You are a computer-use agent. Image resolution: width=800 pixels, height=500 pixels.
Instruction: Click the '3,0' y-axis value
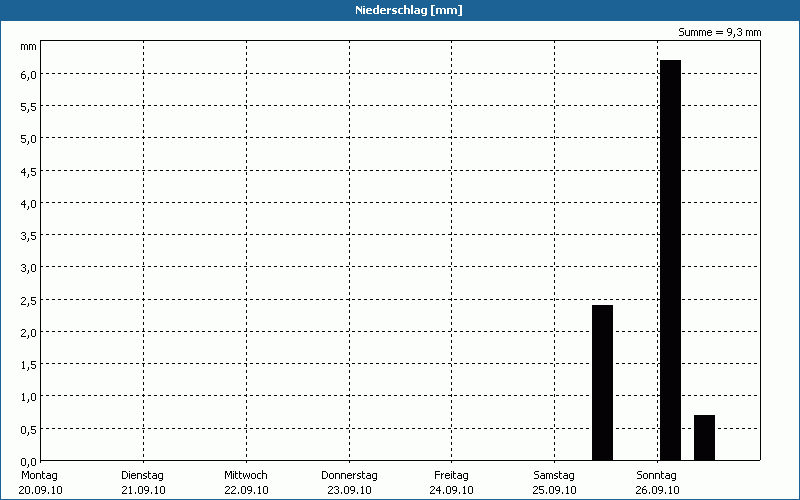pos(29,268)
